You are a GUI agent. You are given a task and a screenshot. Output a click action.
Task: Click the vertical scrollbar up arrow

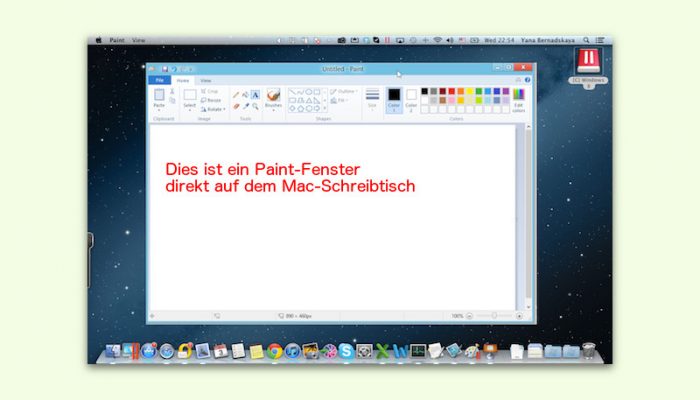[529, 127]
